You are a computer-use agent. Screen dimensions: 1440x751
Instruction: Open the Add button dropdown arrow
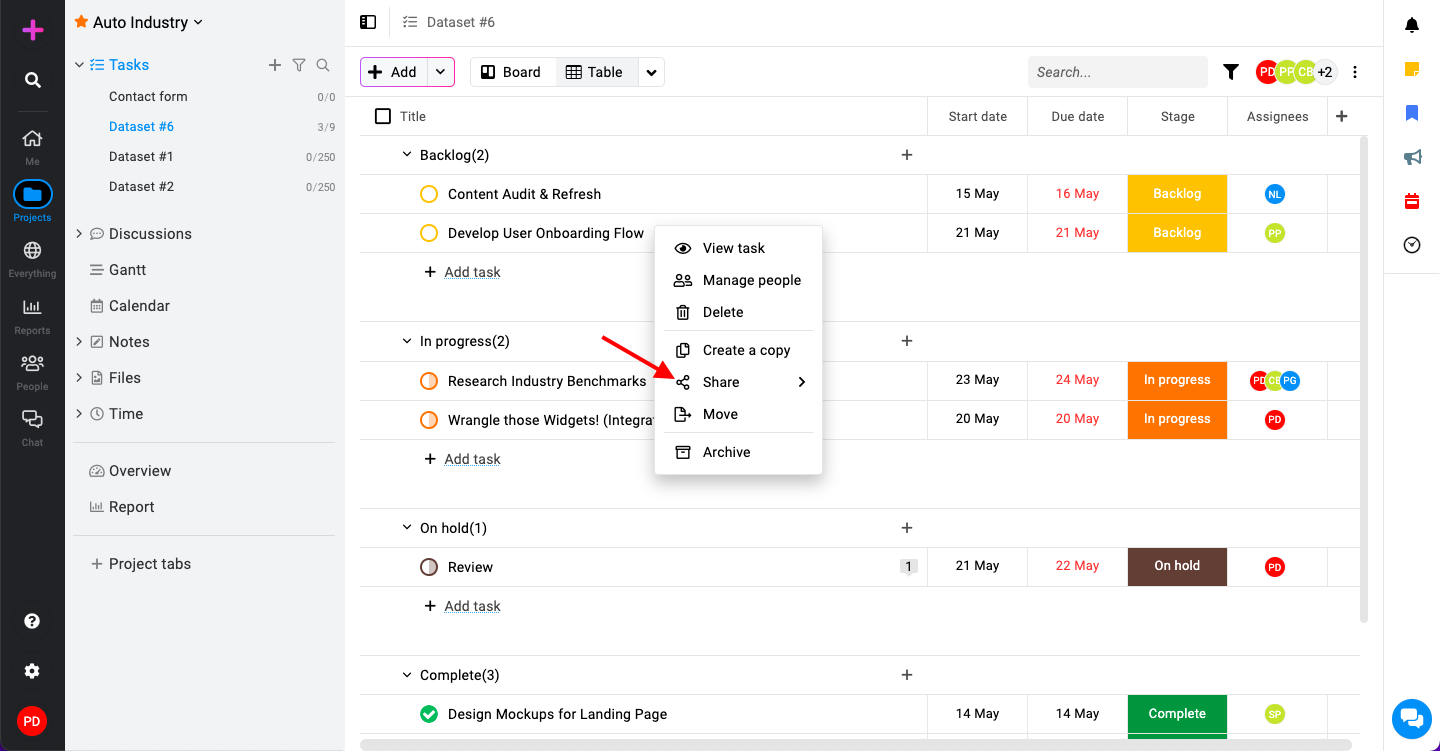(441, 72)
